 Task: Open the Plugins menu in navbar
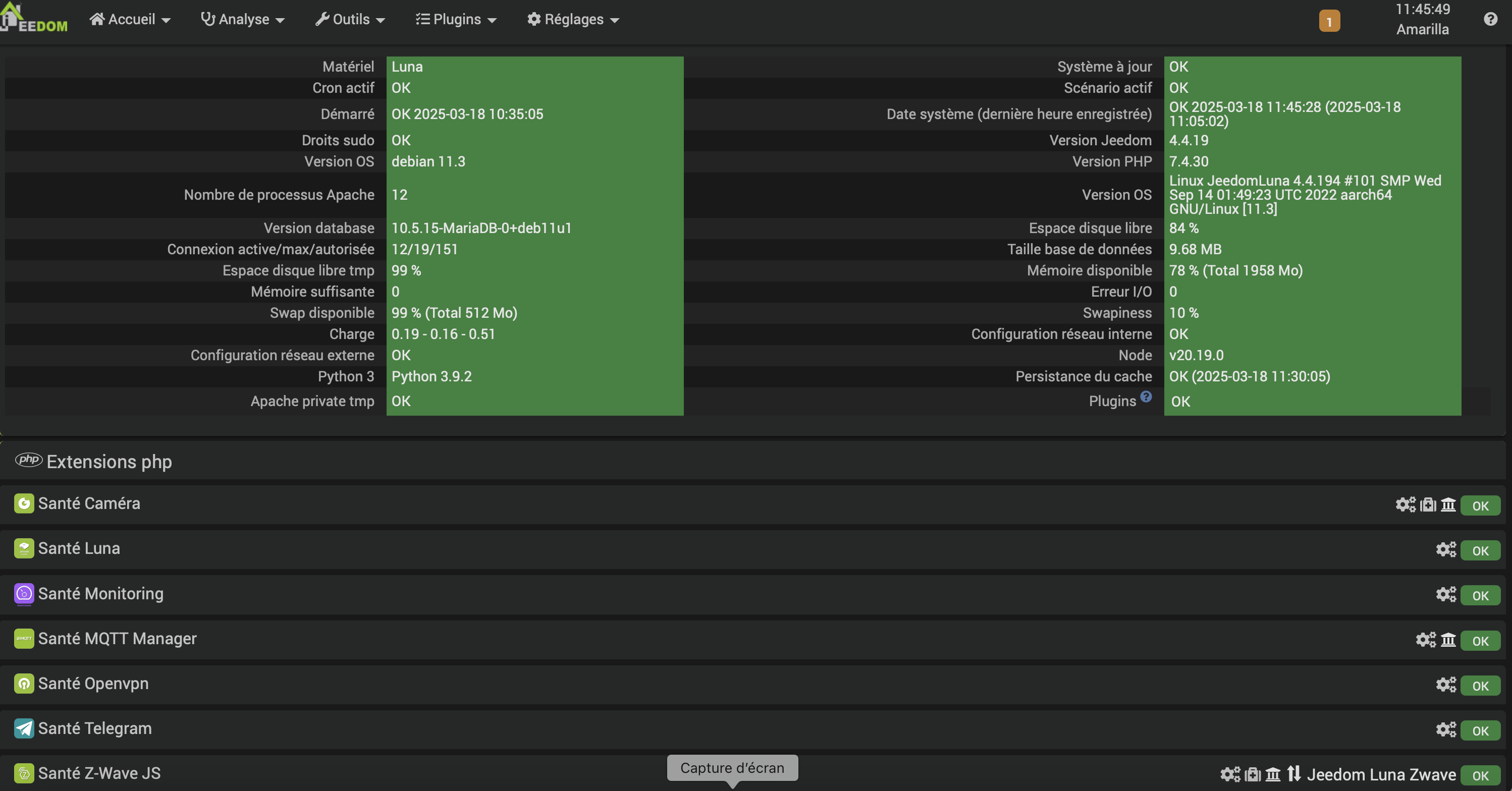tap(456, 19)
